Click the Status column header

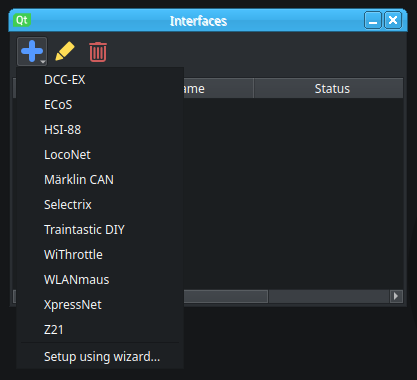pos(328,89)
